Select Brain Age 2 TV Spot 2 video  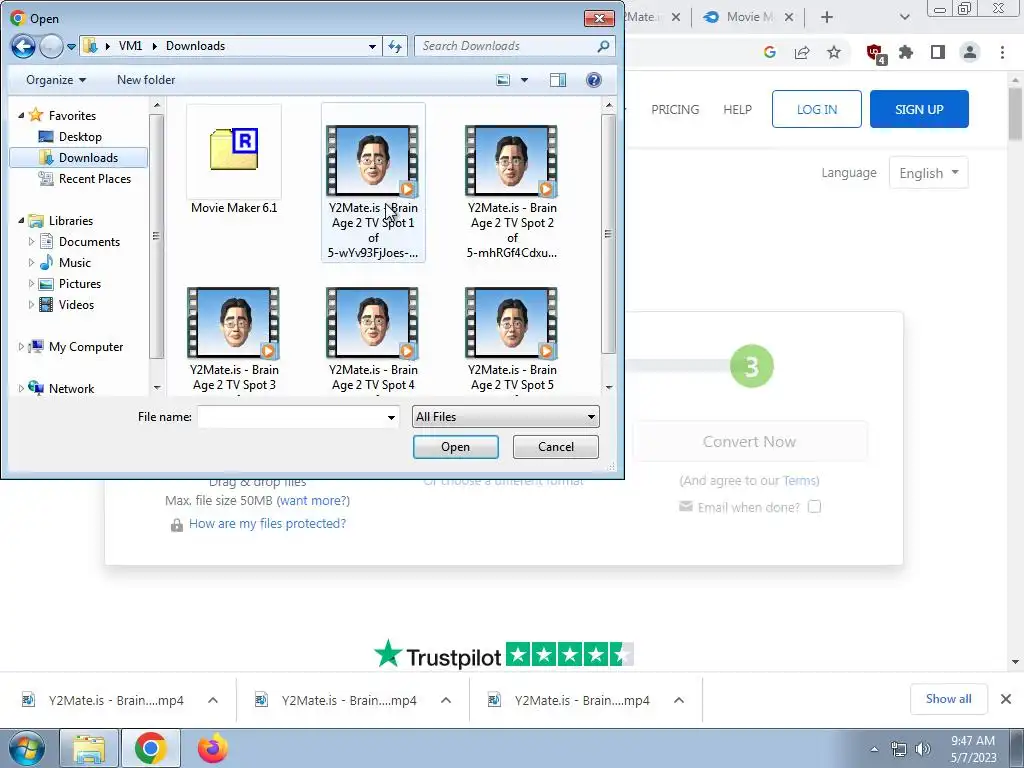tap(512, 189)
